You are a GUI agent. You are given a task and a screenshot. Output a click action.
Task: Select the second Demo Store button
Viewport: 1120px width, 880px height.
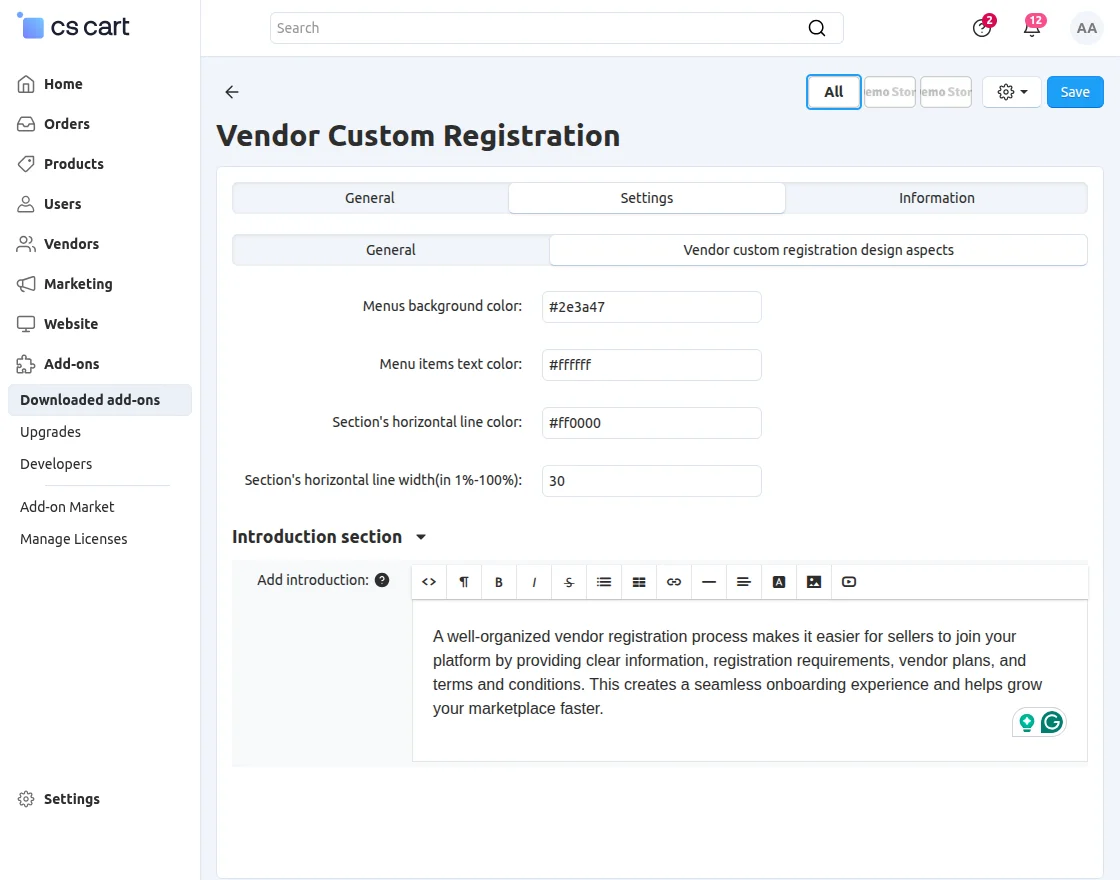[x=946, y=91]
